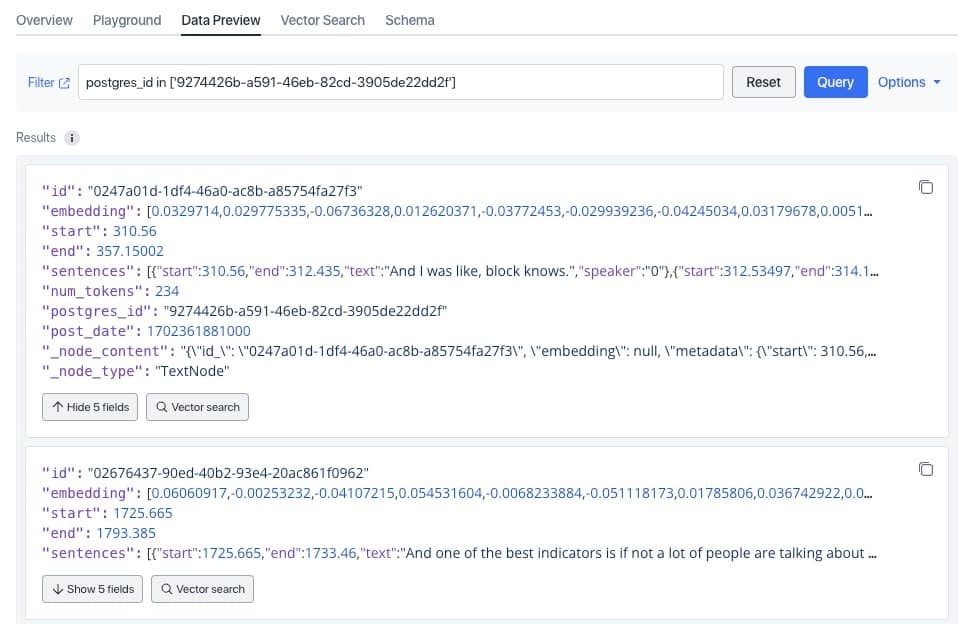Copy the first result record via copy icon
Image resolution: width=970 pixels, height=624 pixels.
point(926,188)
